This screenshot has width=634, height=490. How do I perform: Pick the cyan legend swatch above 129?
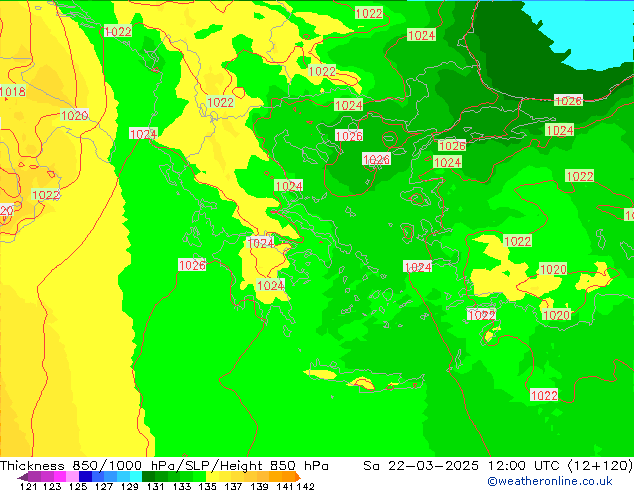(136, 477)
